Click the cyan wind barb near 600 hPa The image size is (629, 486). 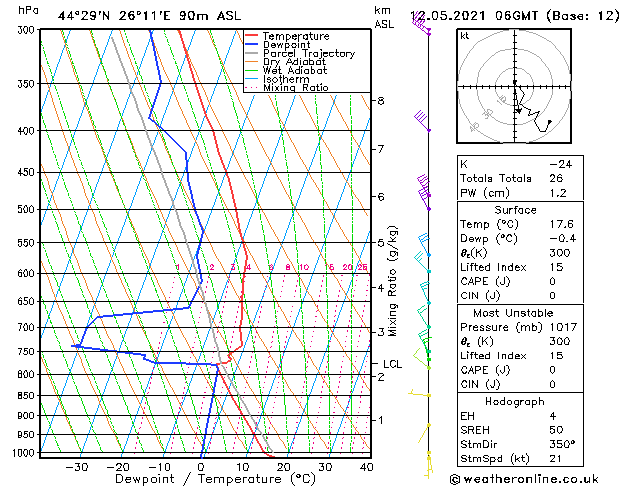(422, 261)
